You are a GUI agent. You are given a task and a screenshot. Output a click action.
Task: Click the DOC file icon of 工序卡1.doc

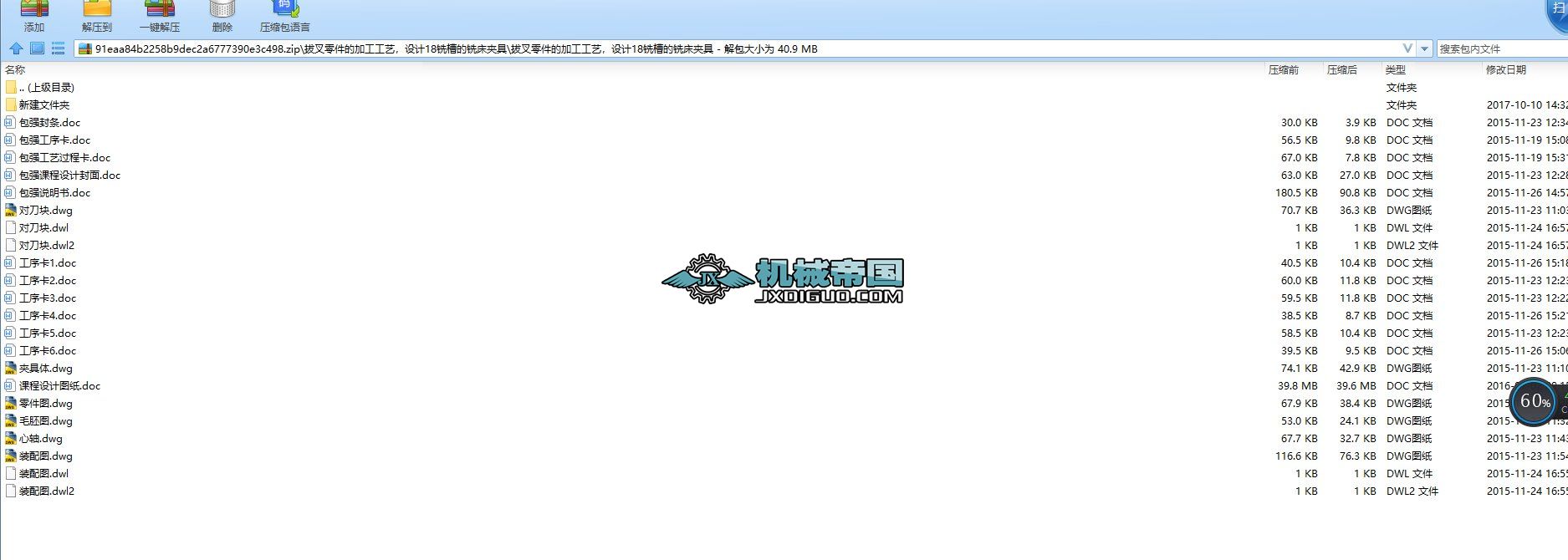tap(11, 262)
